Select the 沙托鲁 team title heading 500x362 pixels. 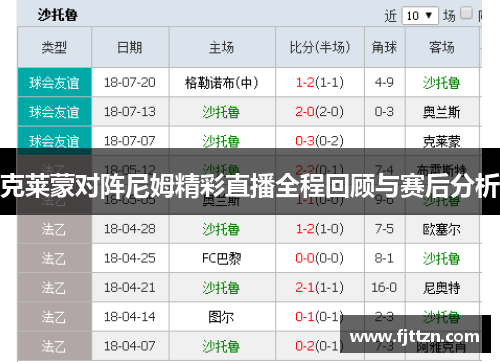point(58,15)
